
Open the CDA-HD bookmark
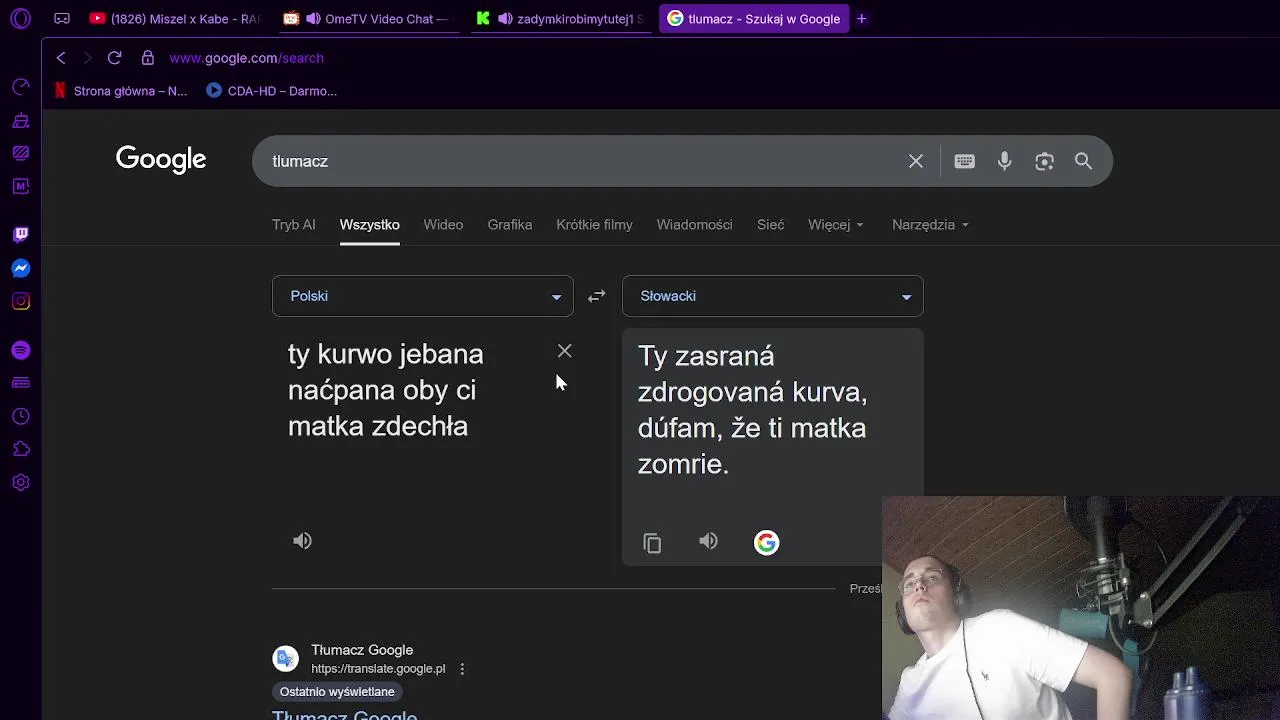[x=272, y=91]
